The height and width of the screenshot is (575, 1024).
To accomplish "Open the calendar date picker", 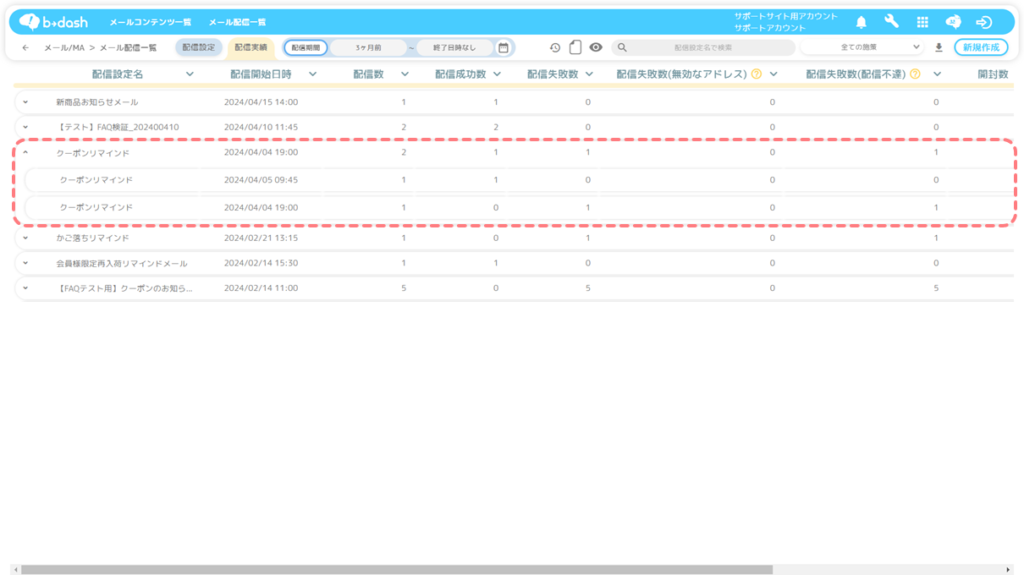I will 503,47.
